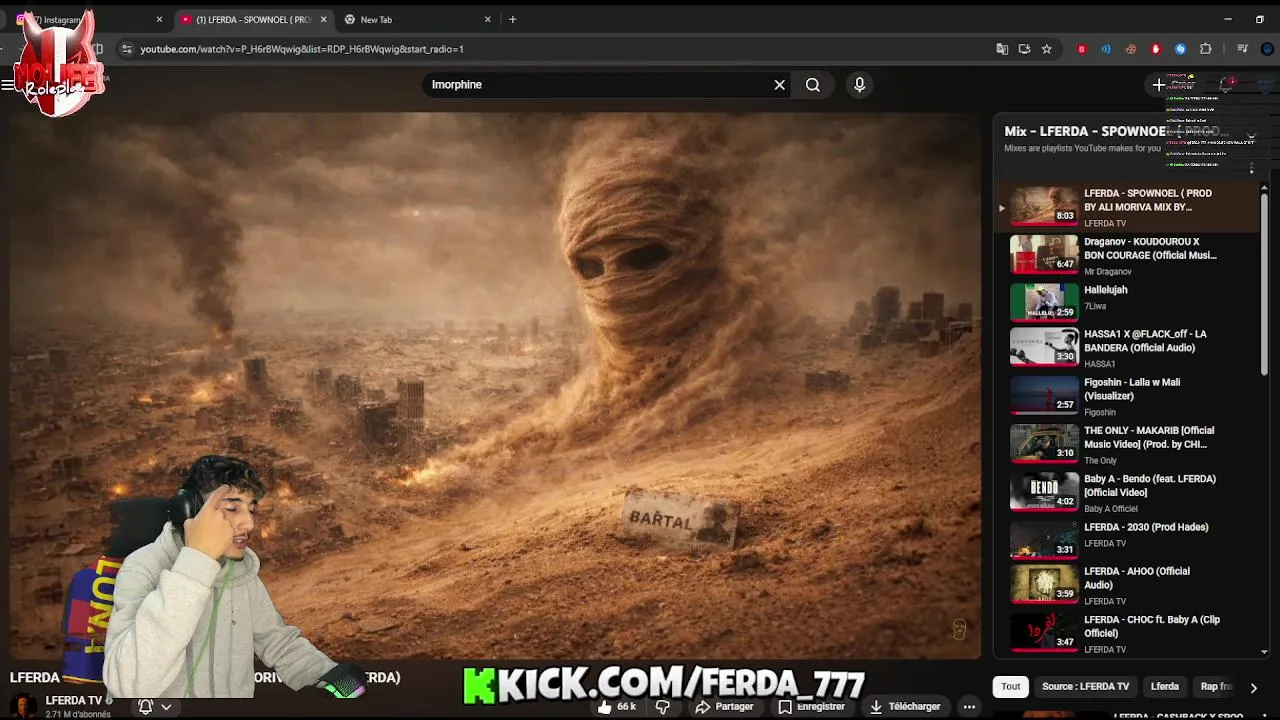Open the LFERDA TV channel name link
Screen dimensions: 1280x720
click(74, 700)
